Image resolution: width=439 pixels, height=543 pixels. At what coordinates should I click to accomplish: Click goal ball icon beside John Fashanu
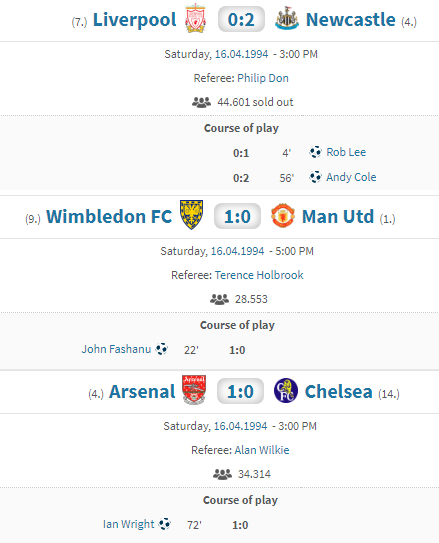pos(162,349)
